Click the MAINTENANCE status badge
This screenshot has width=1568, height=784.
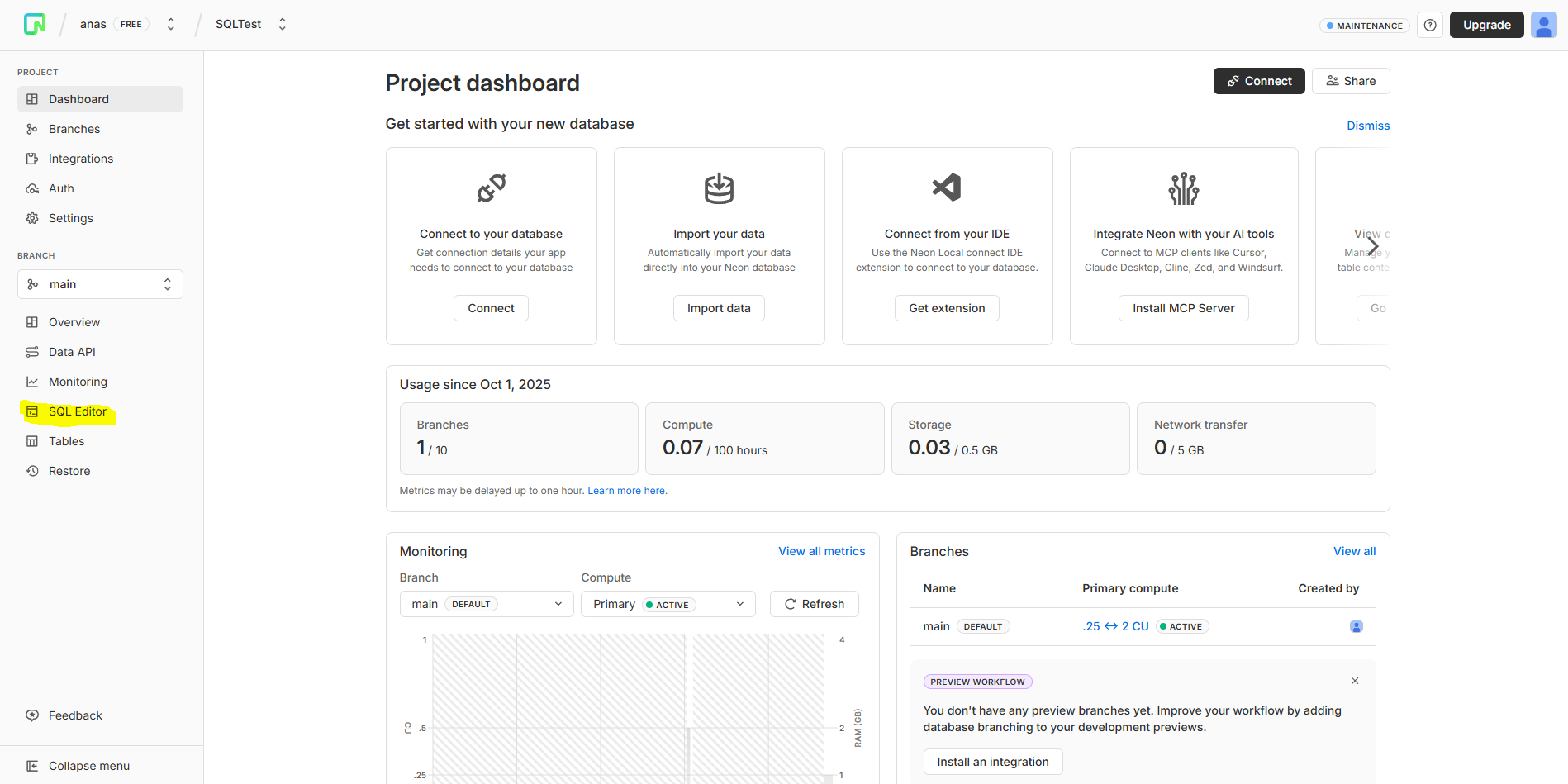pos(1365,26)
